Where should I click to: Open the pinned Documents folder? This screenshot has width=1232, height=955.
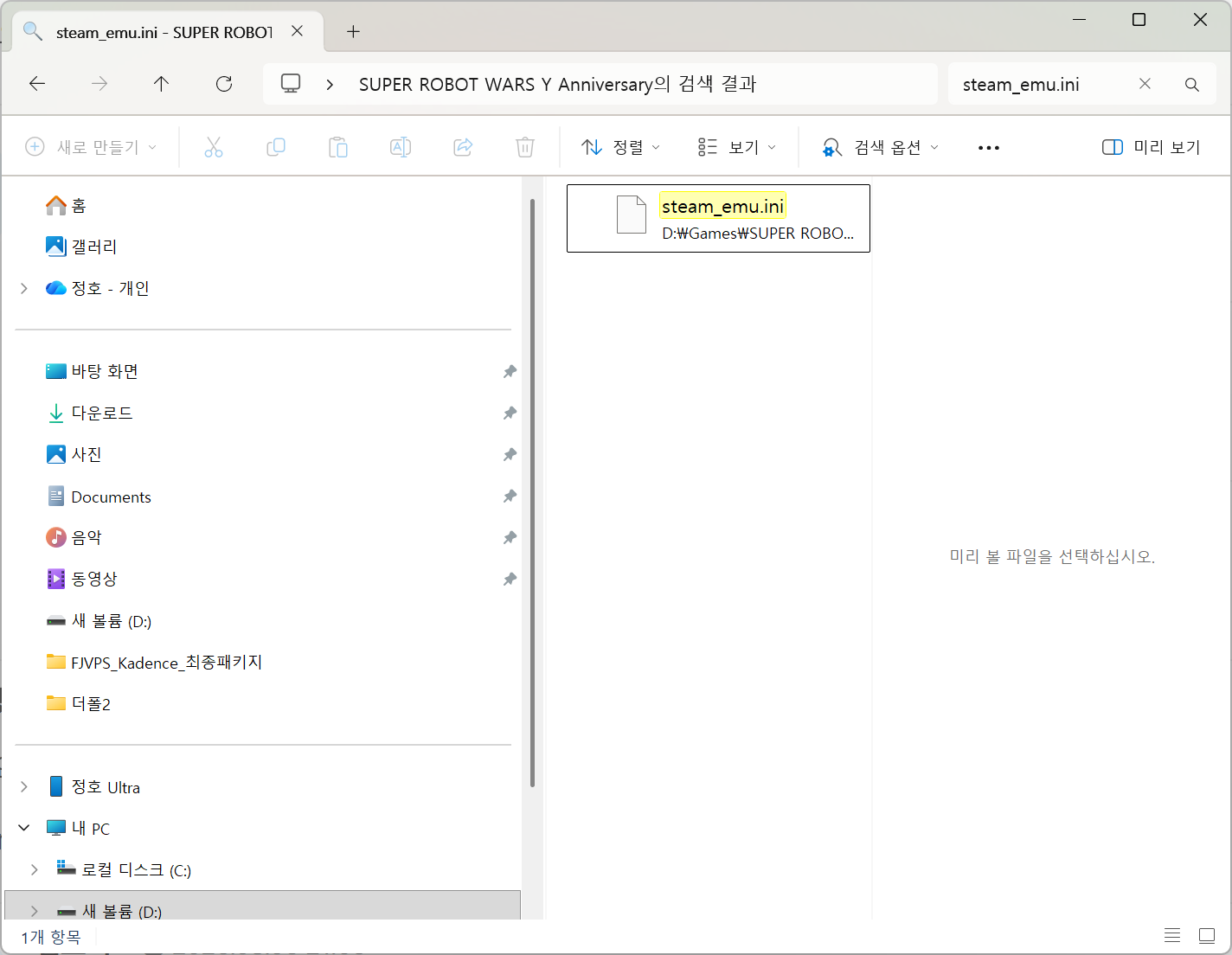point(99,497)
